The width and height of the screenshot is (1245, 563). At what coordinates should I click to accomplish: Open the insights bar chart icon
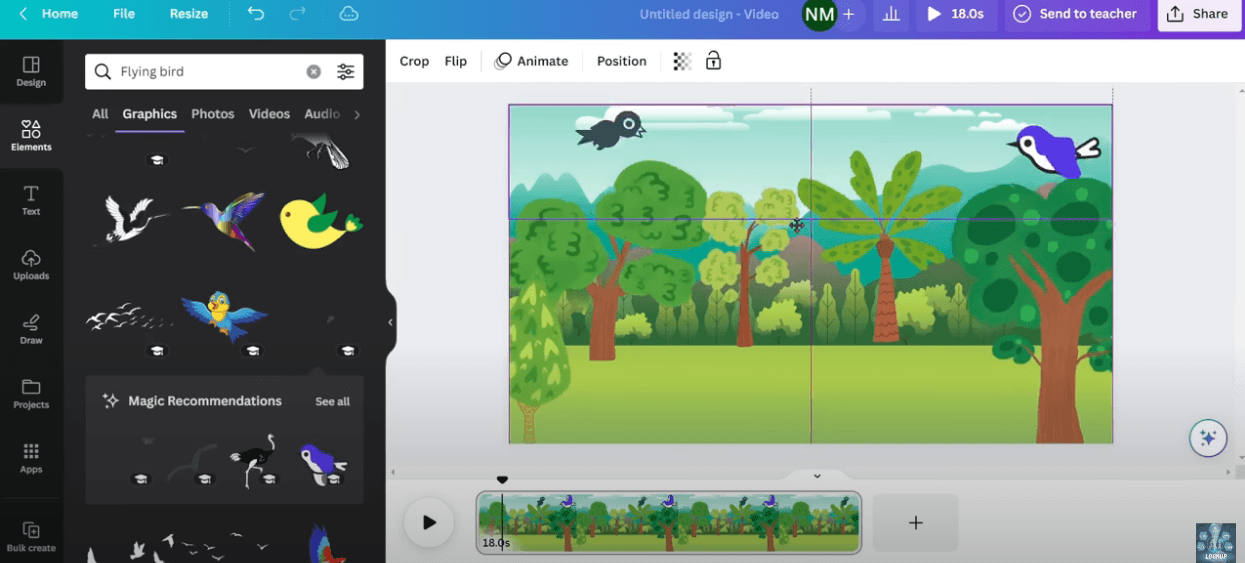(x=891, y=14)
